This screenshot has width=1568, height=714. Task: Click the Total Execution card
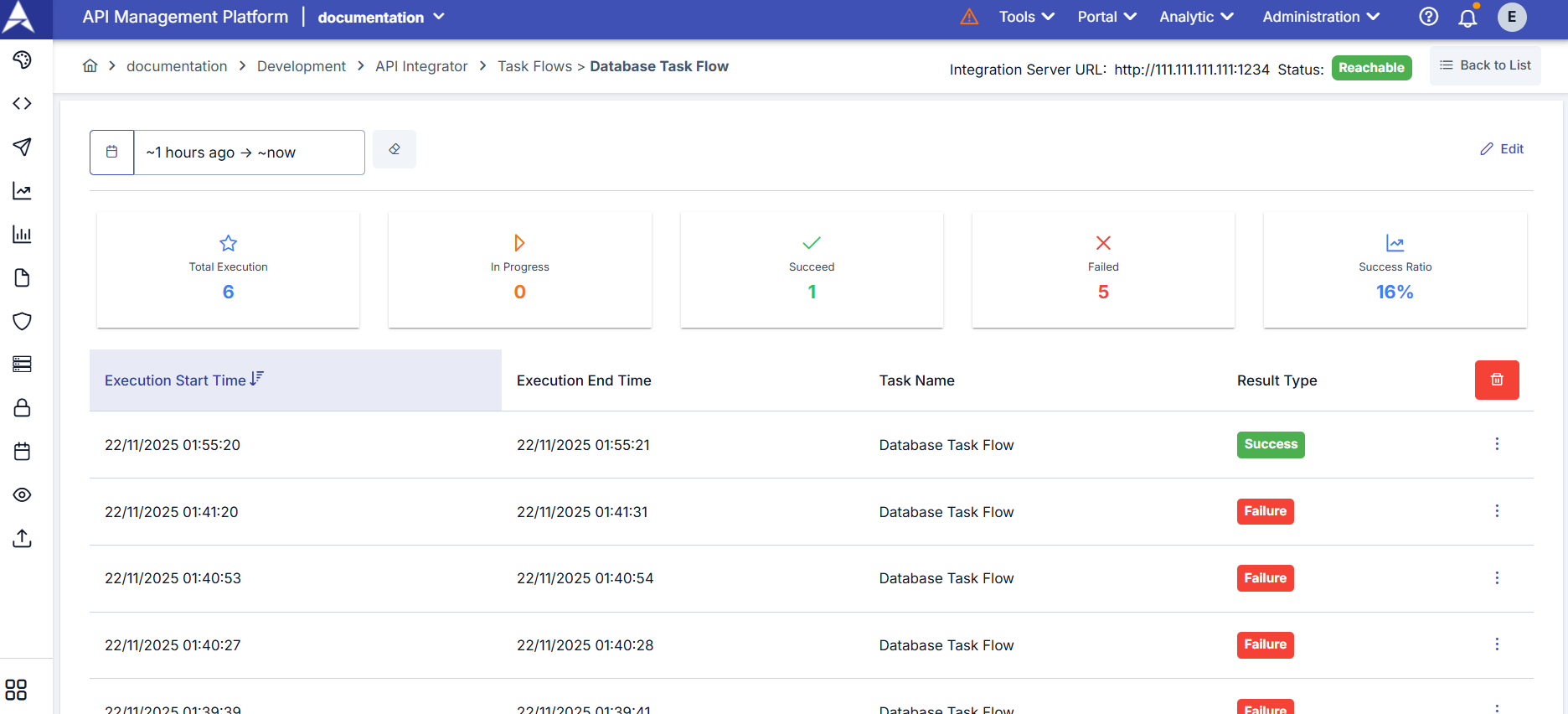(x=228, y=269)
